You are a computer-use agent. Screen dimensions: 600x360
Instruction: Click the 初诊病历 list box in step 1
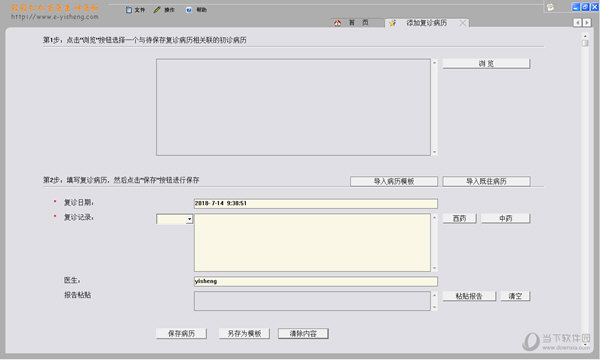pos(293,107)
